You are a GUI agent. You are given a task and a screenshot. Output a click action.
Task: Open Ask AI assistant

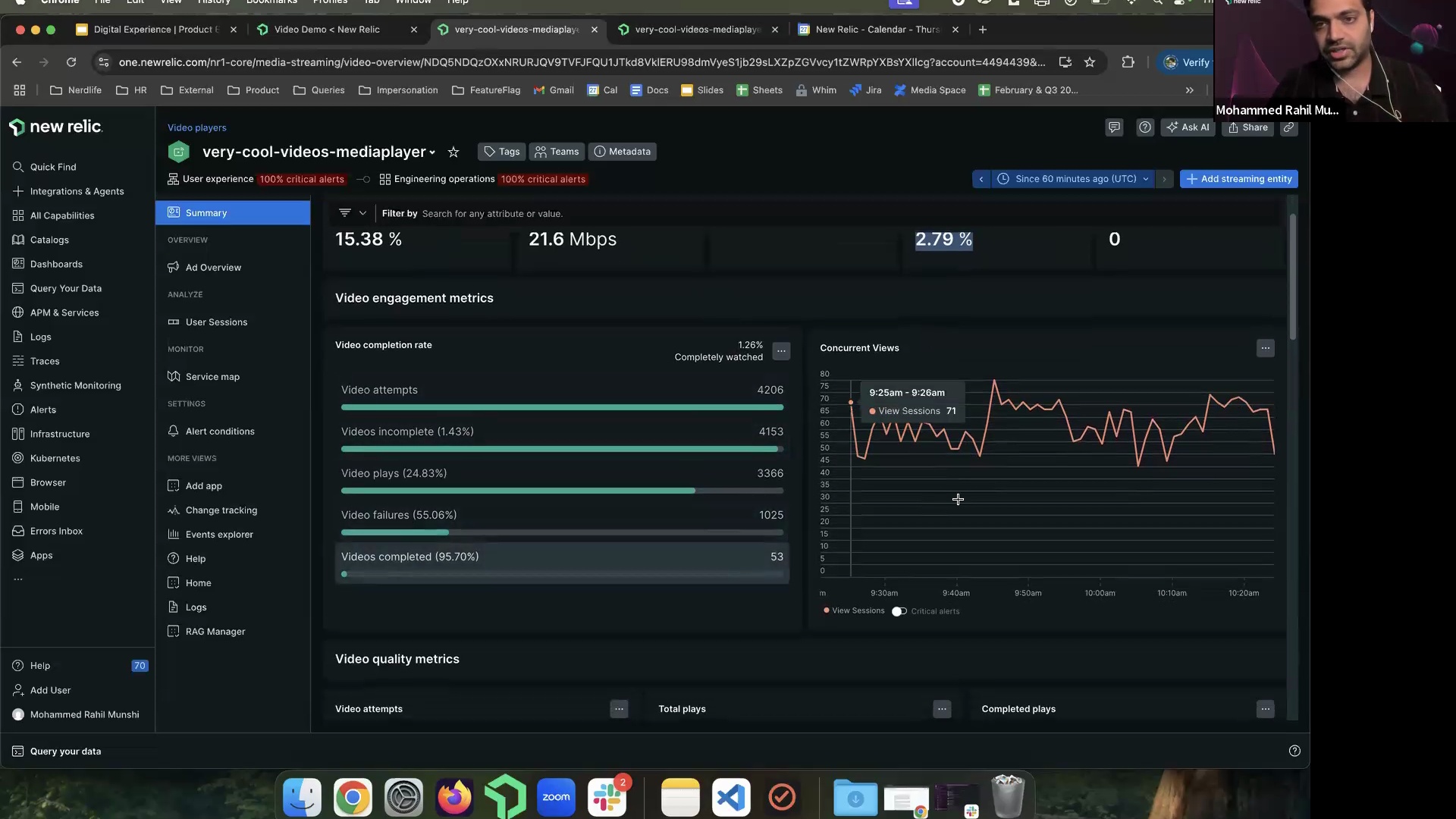(1188, 127)
